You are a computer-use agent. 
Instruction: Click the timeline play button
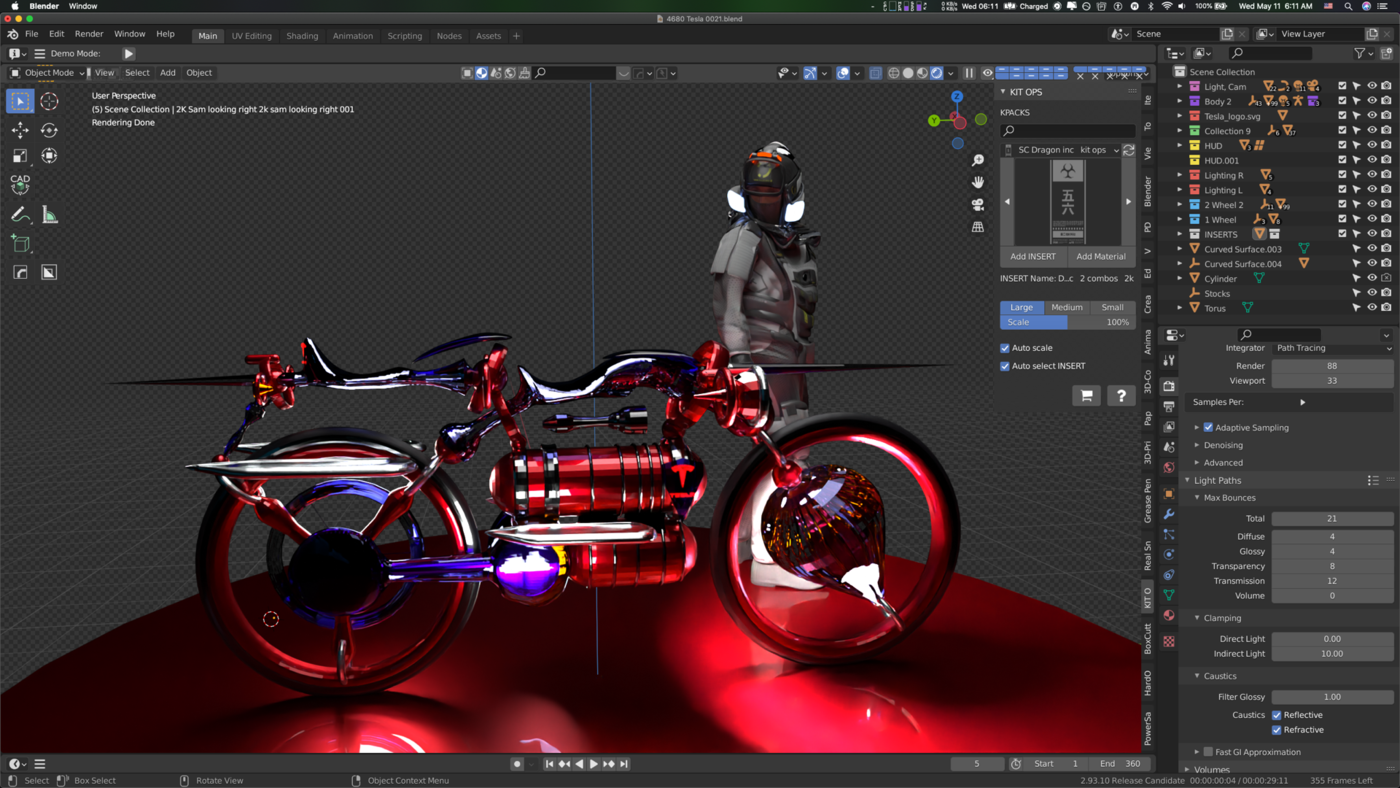[593, 764]
